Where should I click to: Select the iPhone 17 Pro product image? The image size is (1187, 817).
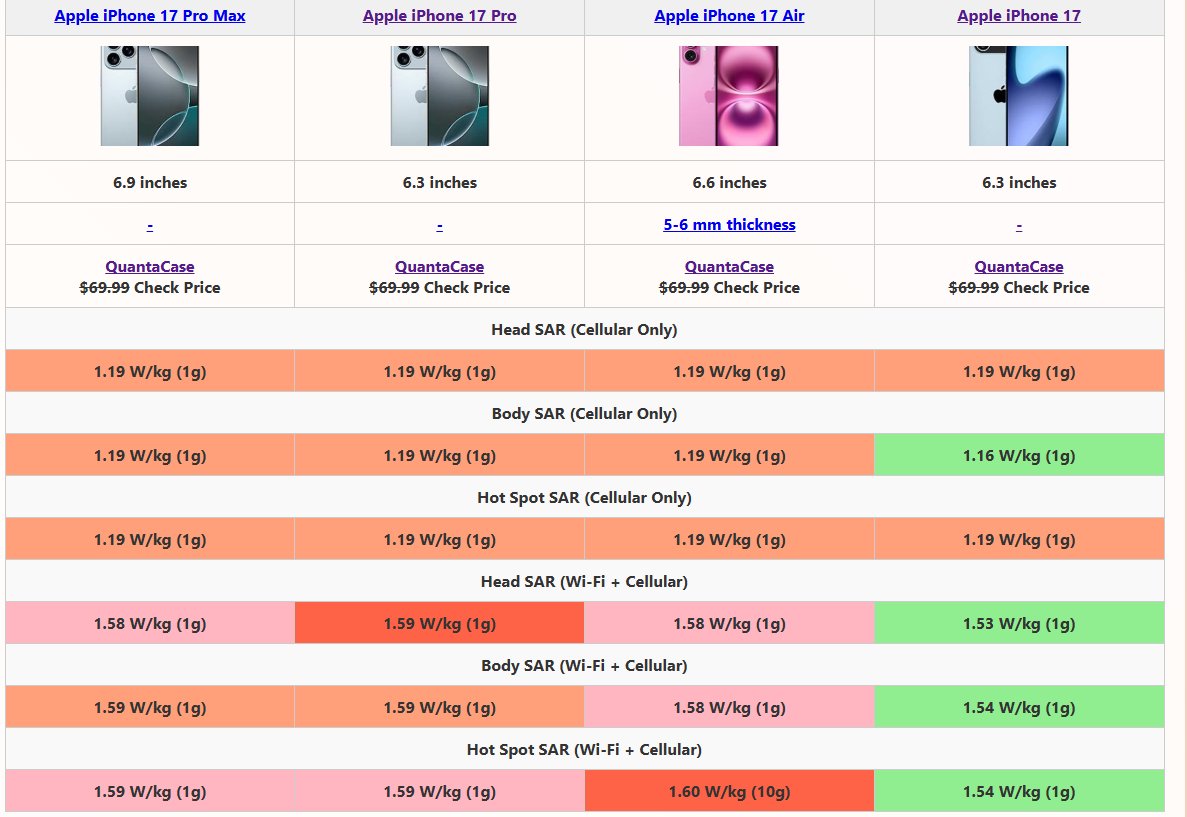(439, 96)
